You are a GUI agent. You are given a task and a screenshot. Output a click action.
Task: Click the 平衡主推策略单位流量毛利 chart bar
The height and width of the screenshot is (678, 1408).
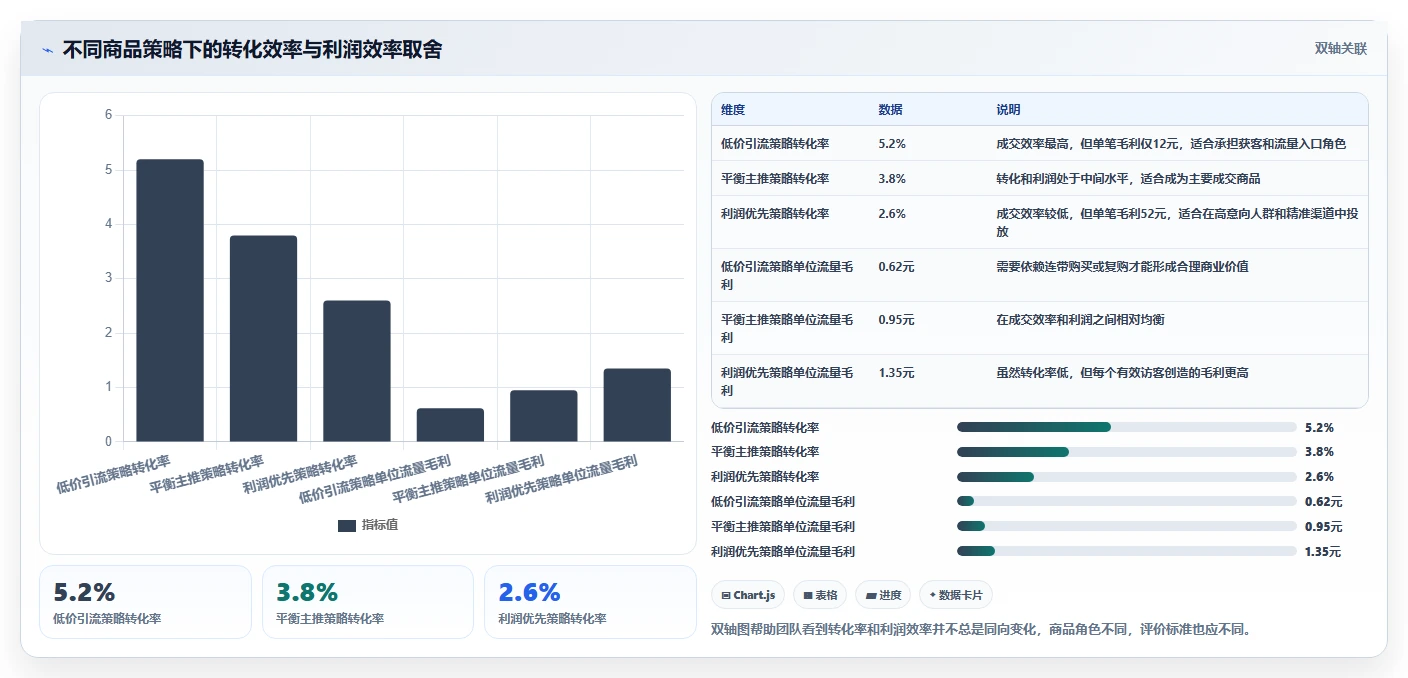point(544,415)
